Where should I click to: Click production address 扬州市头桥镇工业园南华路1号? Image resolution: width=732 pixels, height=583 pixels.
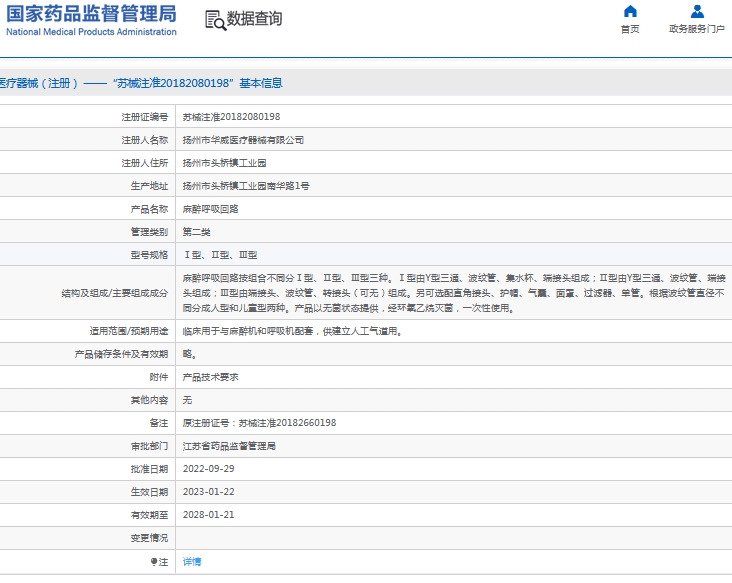pos(246,186)
